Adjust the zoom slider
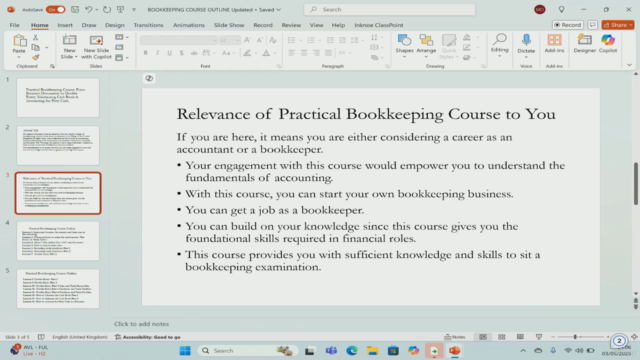640x360 pixels. tap(575, 337)
